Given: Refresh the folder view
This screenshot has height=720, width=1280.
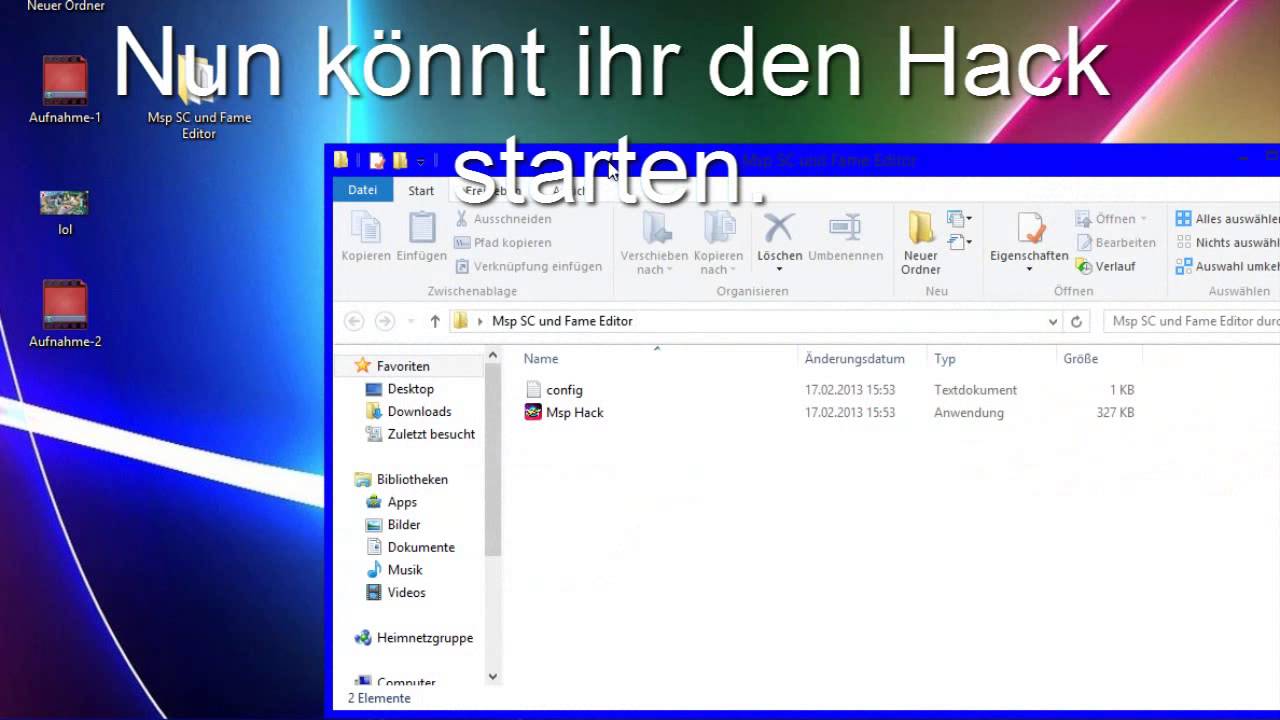Looking at the screenshot, I should pyautogui.click(x=1076, y=322).
